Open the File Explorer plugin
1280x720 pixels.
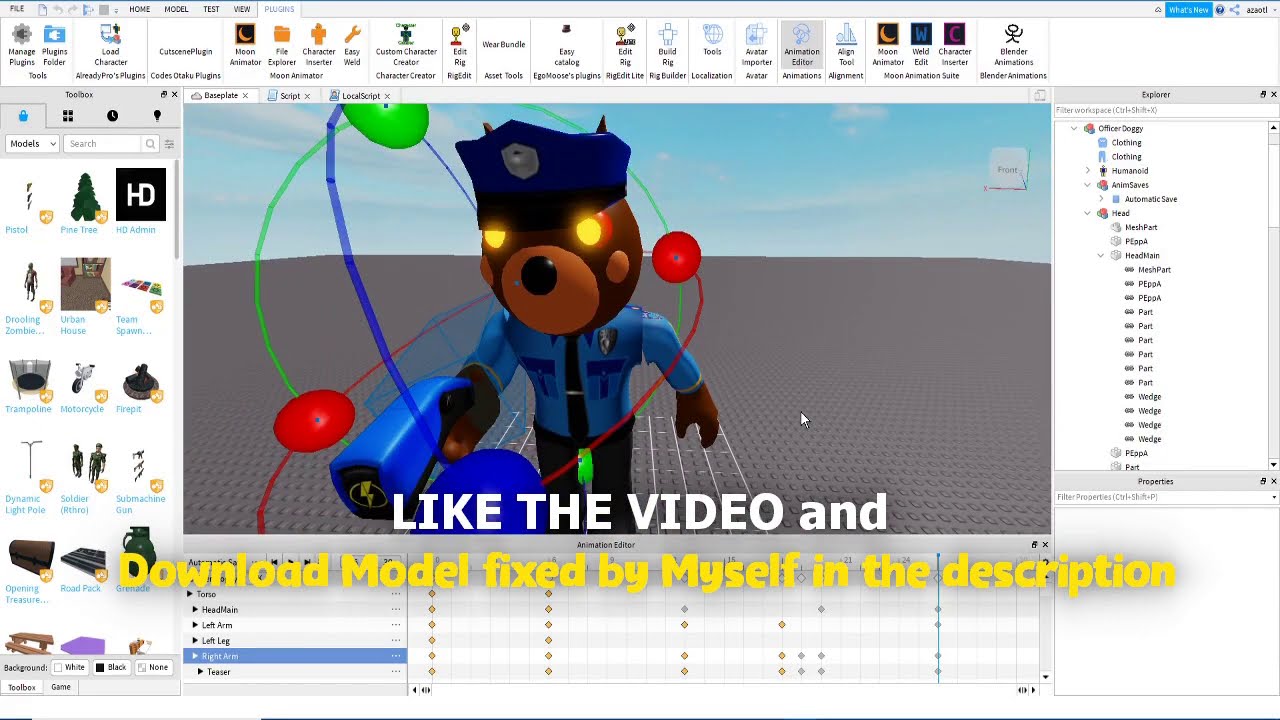pyautogui.click(x=282, y=46)
